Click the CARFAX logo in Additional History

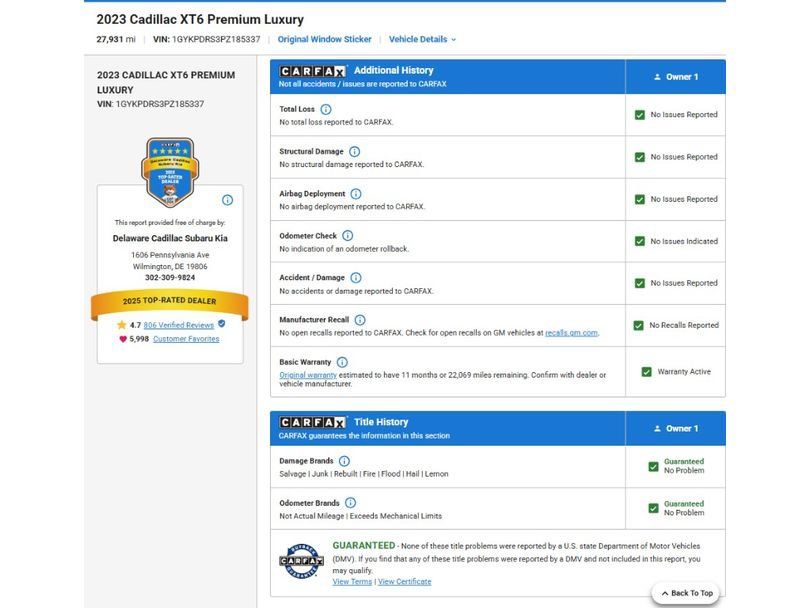pyautogui.click(x=313, y=71)
